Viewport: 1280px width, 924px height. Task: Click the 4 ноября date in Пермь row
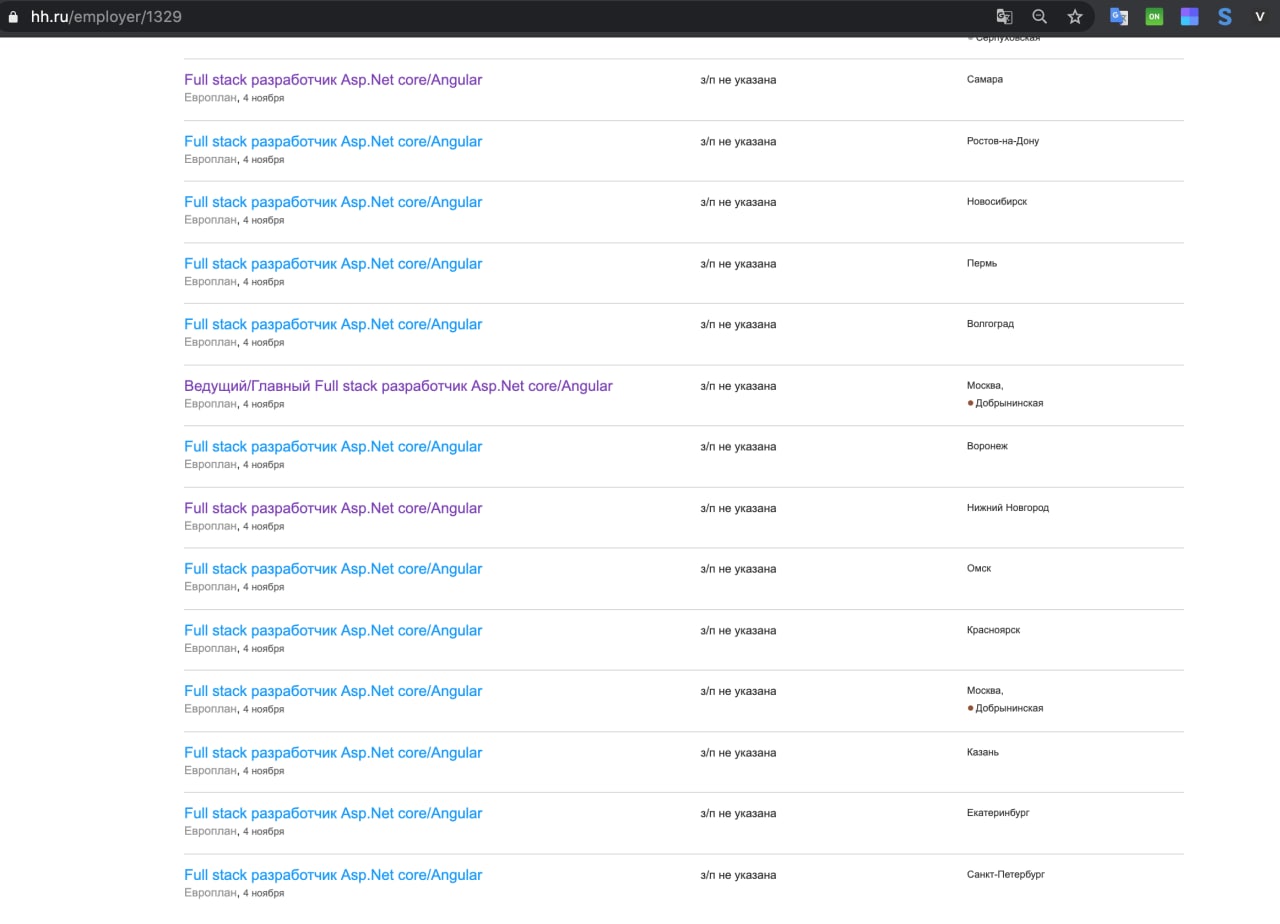pos(263,282)
